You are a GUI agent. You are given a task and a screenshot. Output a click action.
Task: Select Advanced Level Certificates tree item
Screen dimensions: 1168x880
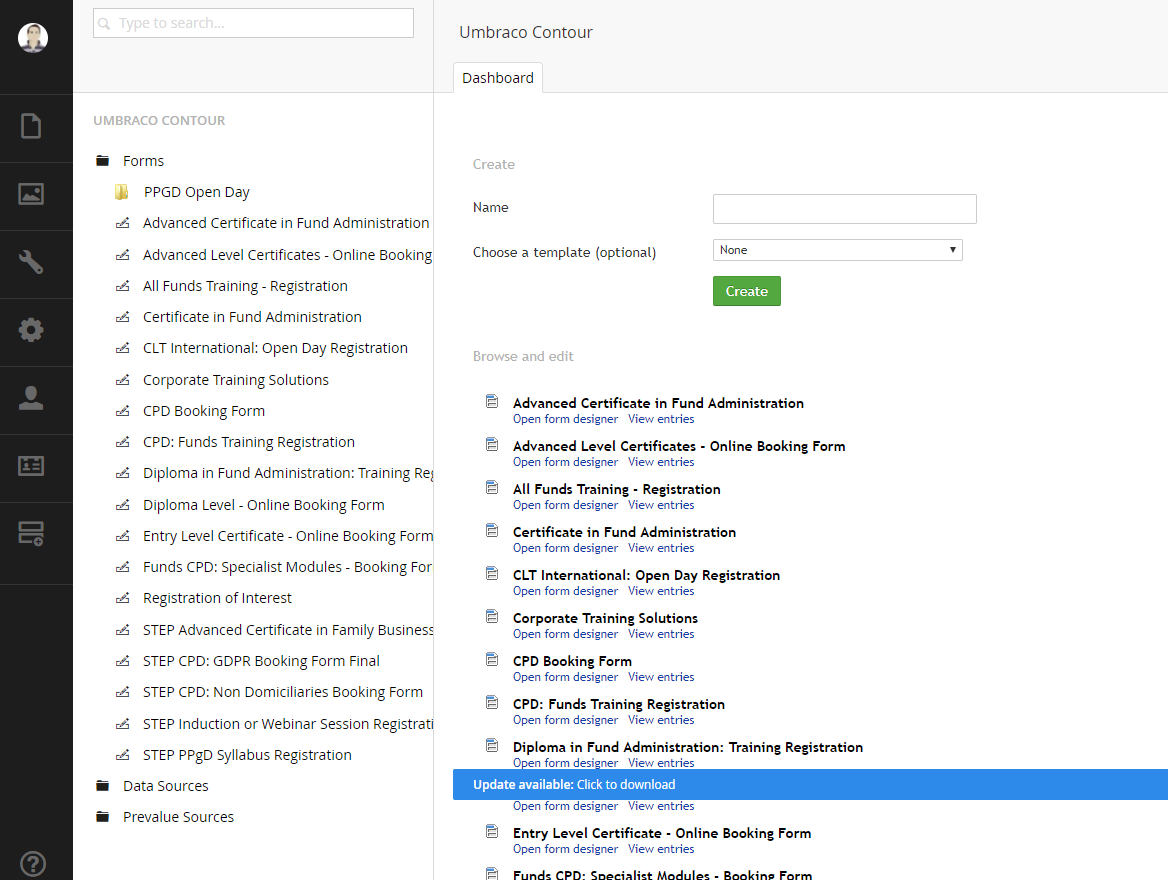click(x=288, y=255)
